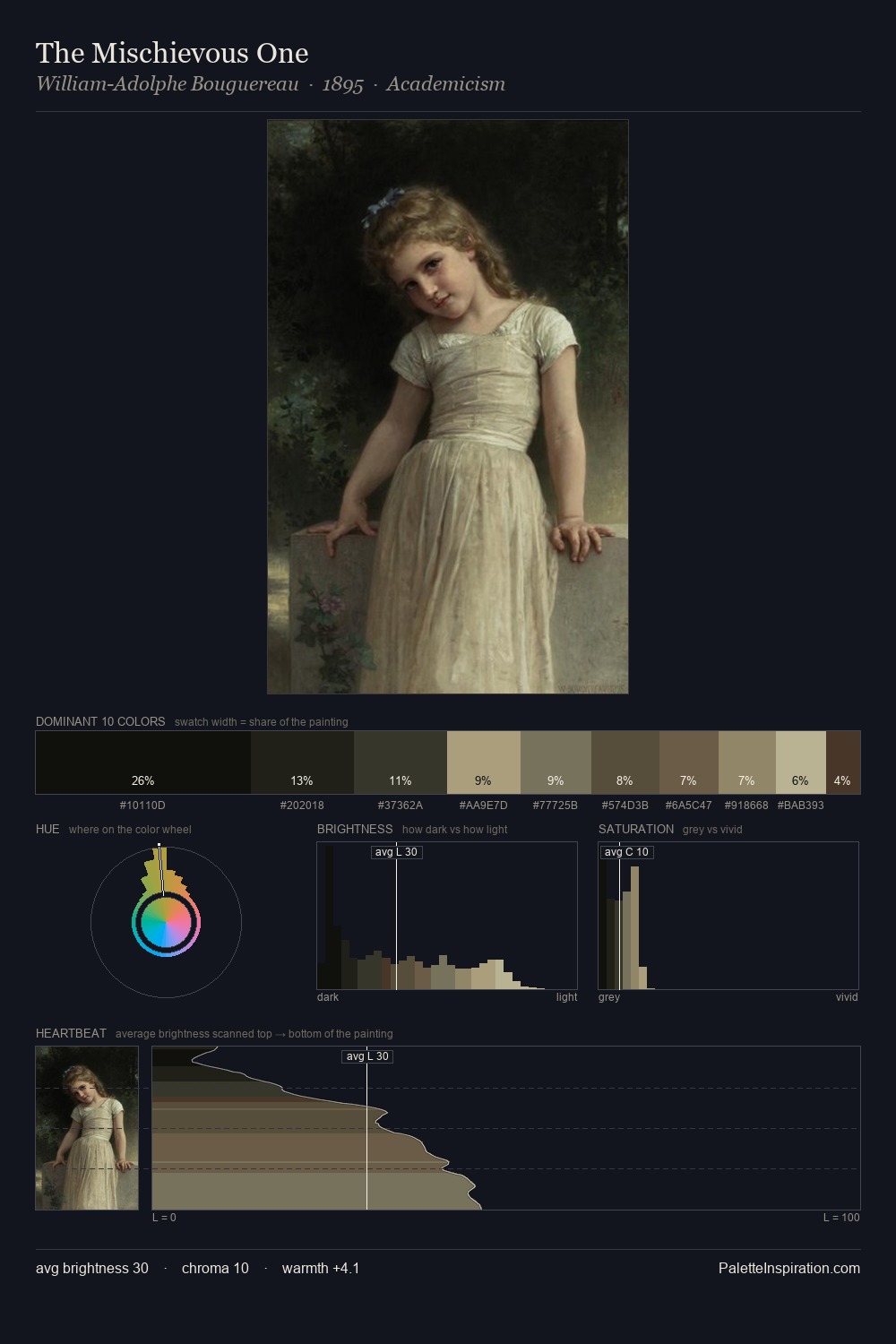Click the #202018 hex code text

point(302,806)
